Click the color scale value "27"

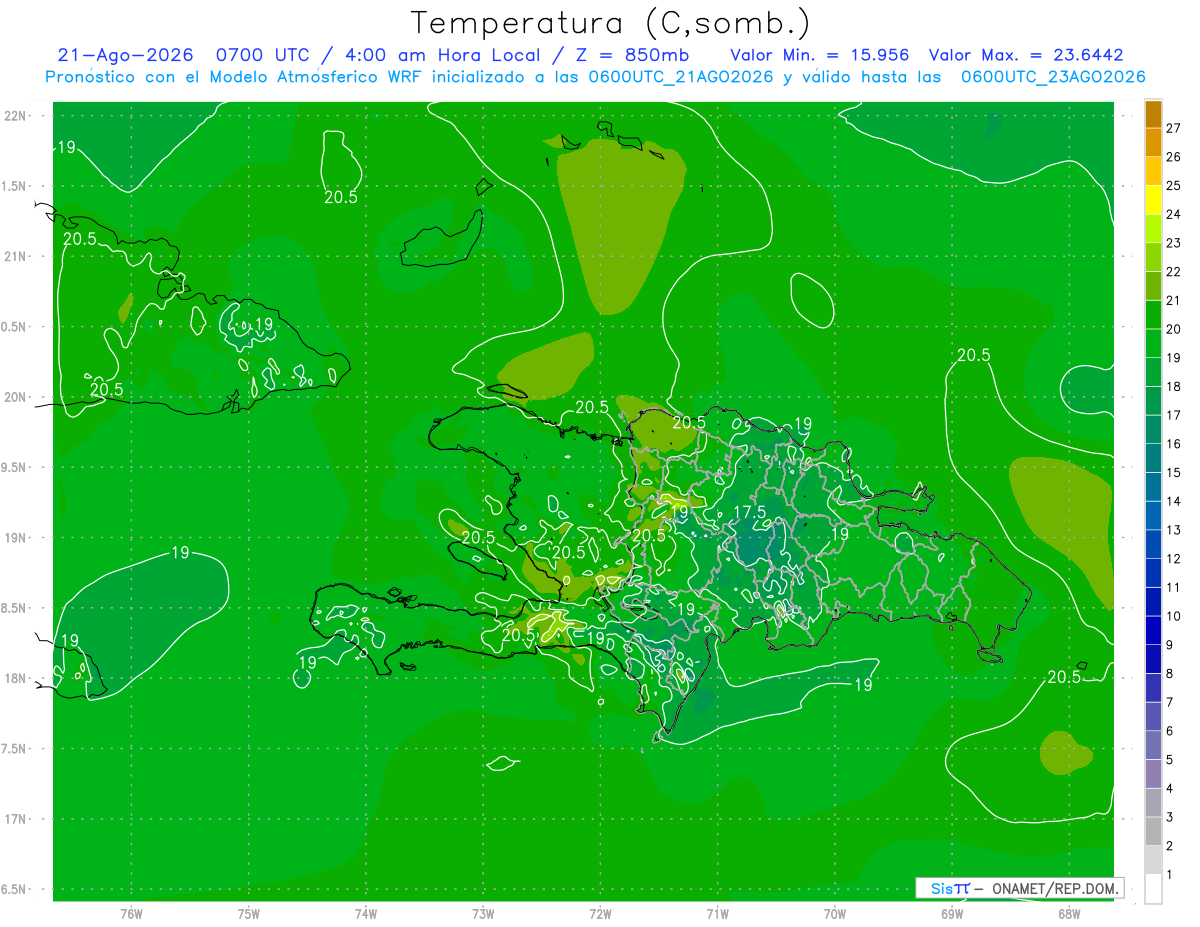pos(1175,128)
